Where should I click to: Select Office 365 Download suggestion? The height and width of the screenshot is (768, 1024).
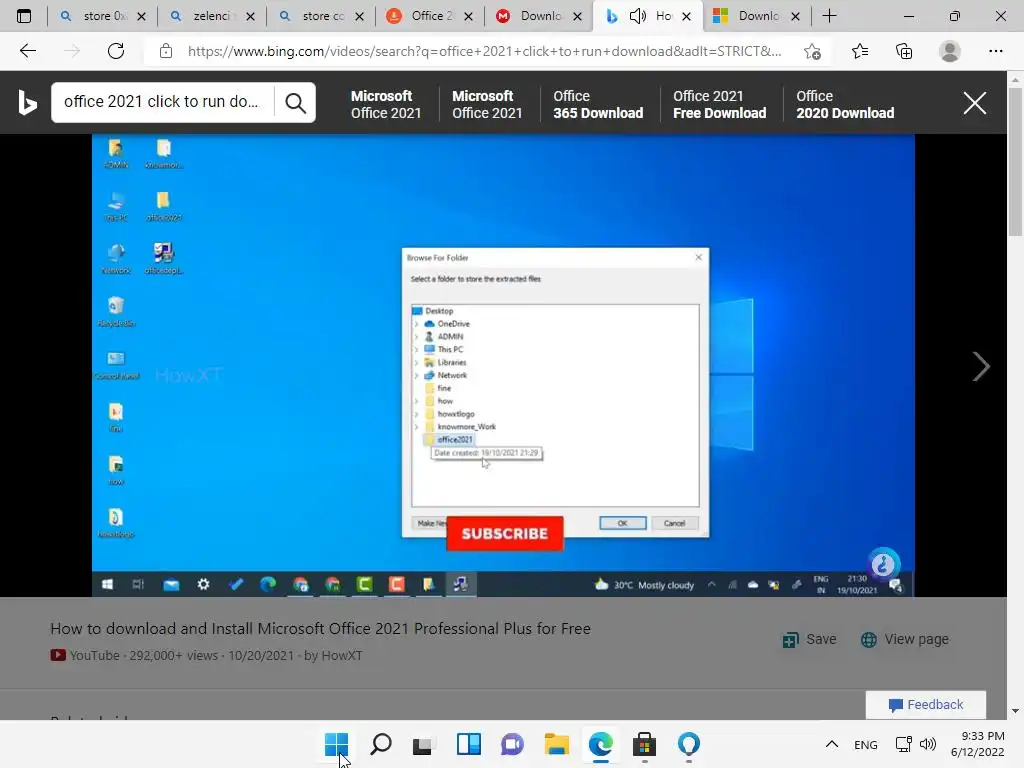[598, 104]
